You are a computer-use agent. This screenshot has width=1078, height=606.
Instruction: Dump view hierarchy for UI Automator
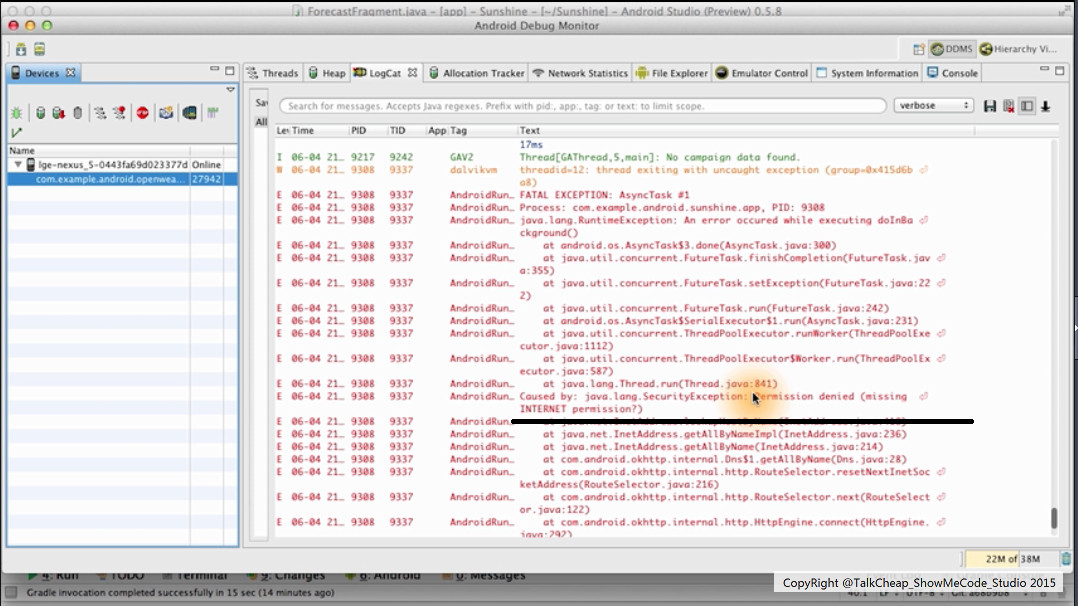[189, 113]
